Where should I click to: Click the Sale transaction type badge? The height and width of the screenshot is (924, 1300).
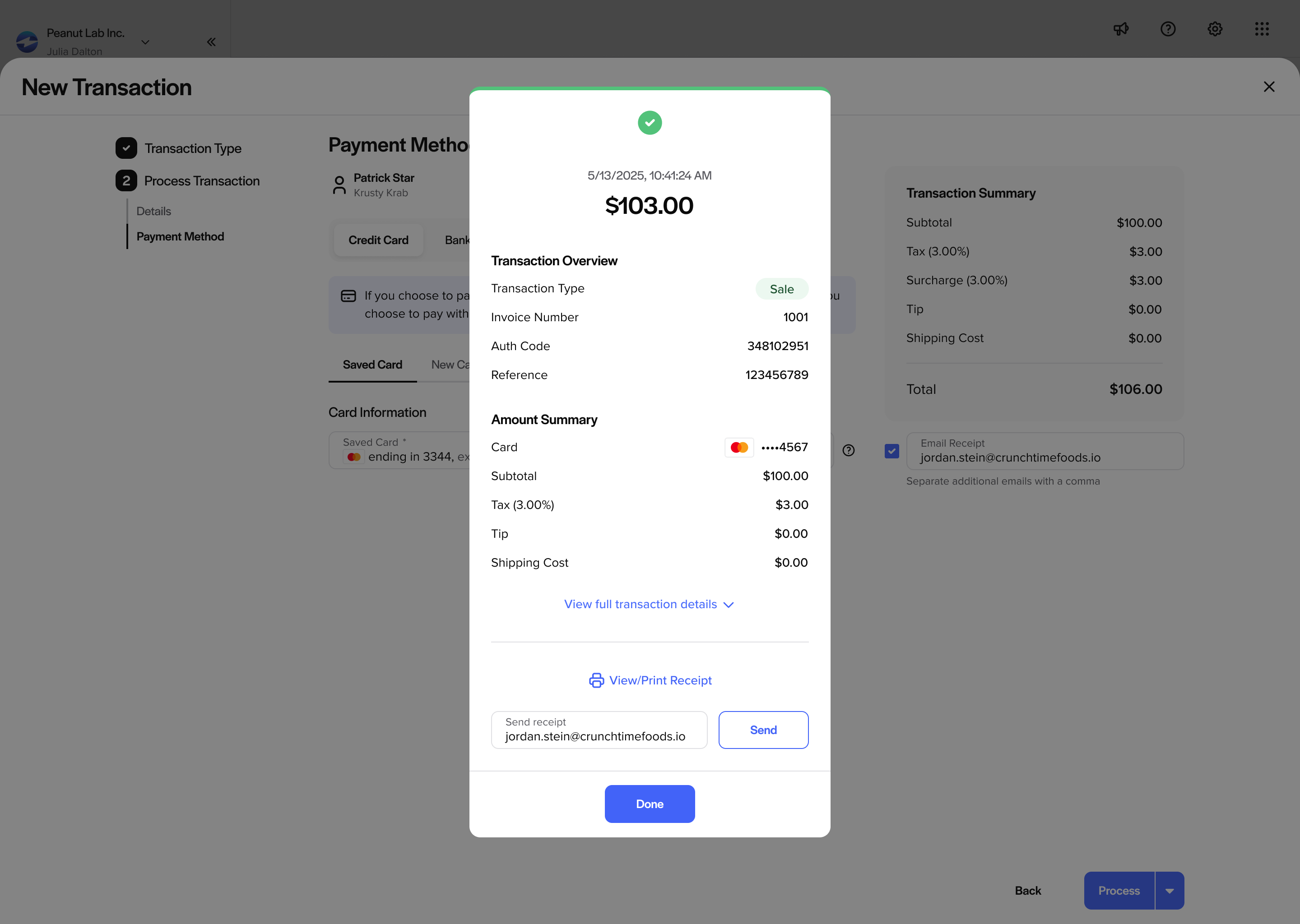coord(781,289)
